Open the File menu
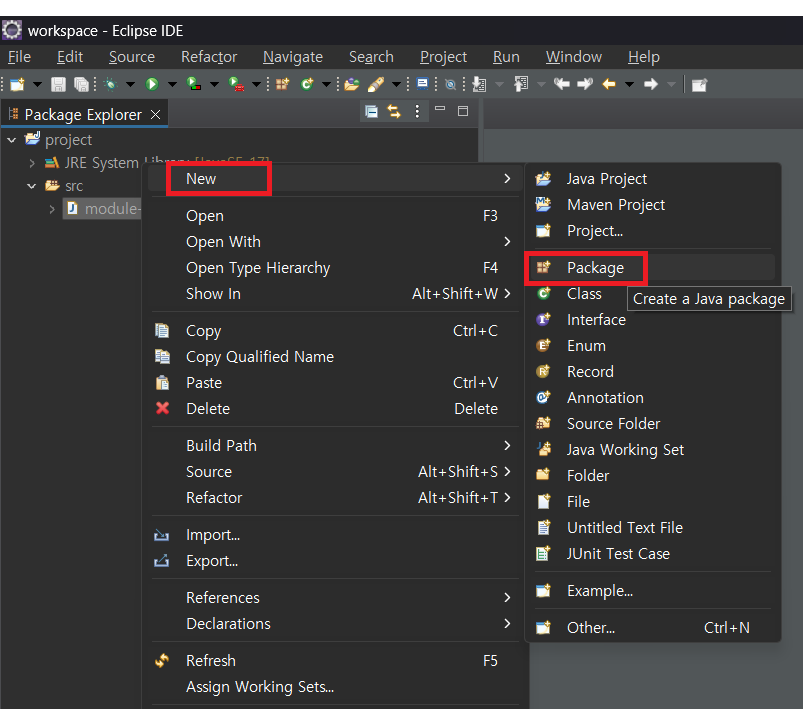The image size is (803, 709). point(19,57)
